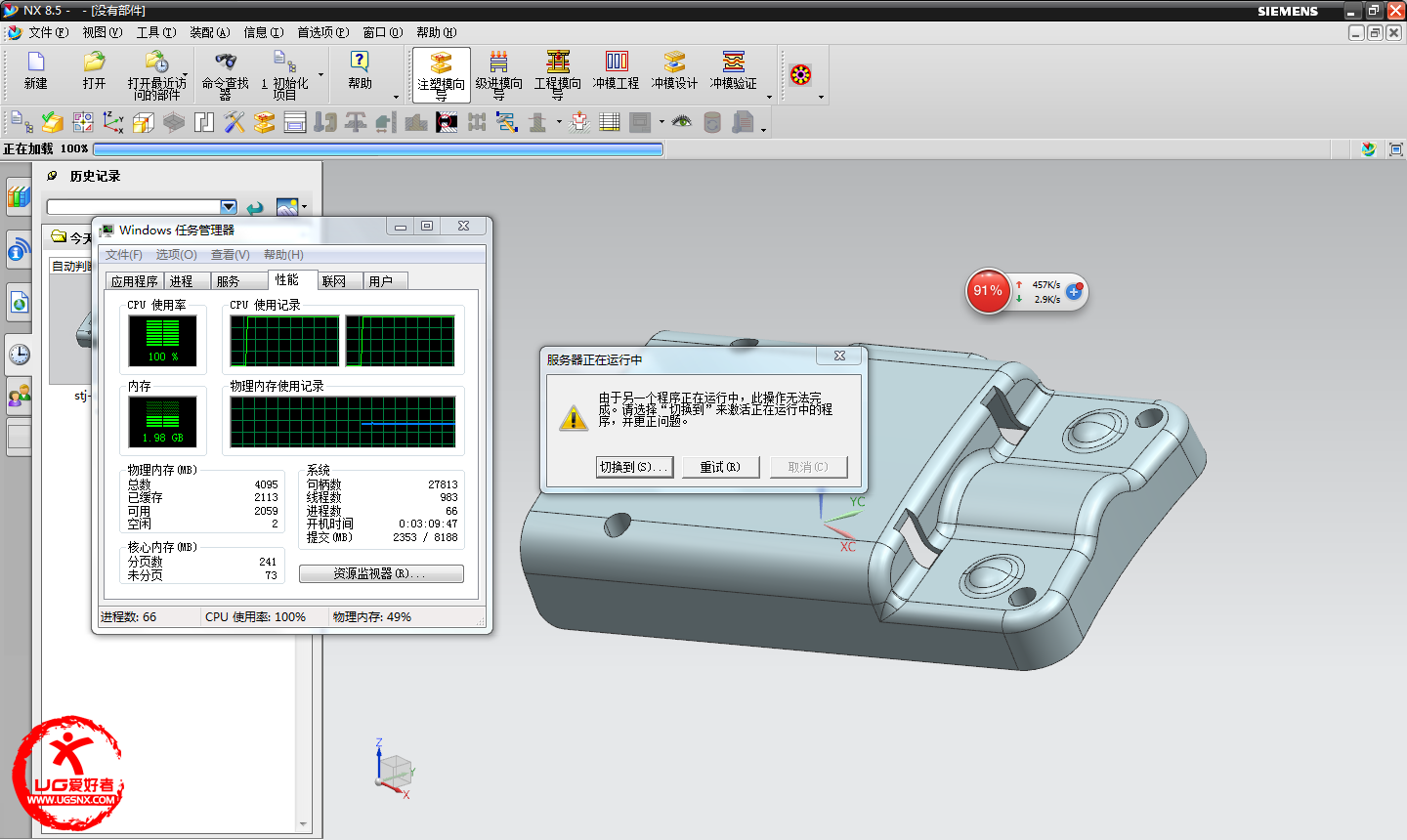Open the blue info broadcast resource tab

[x=19, y=250]
